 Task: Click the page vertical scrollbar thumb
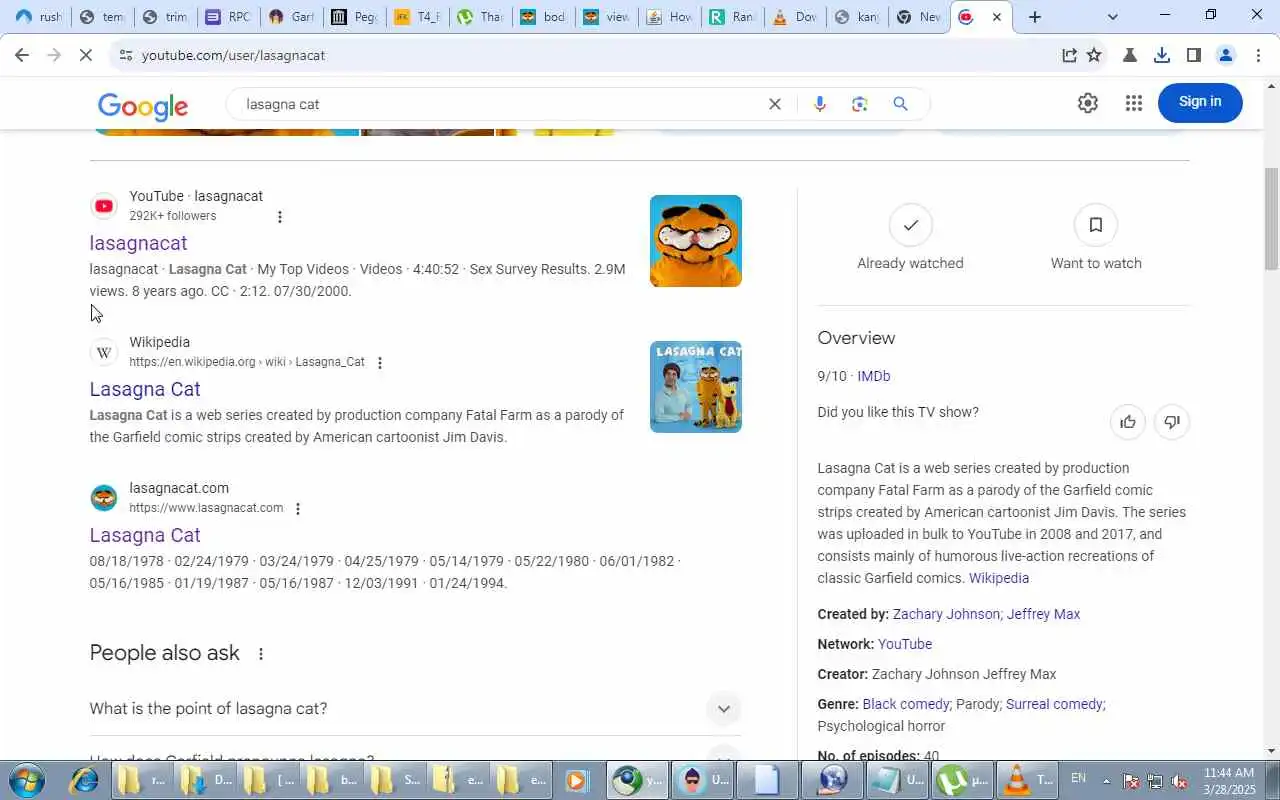point(1271,218)
